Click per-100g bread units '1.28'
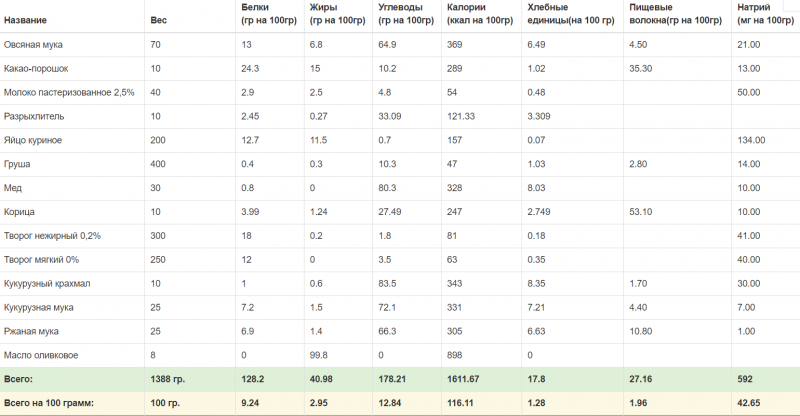The image size is (800, 416). [536, 403]
